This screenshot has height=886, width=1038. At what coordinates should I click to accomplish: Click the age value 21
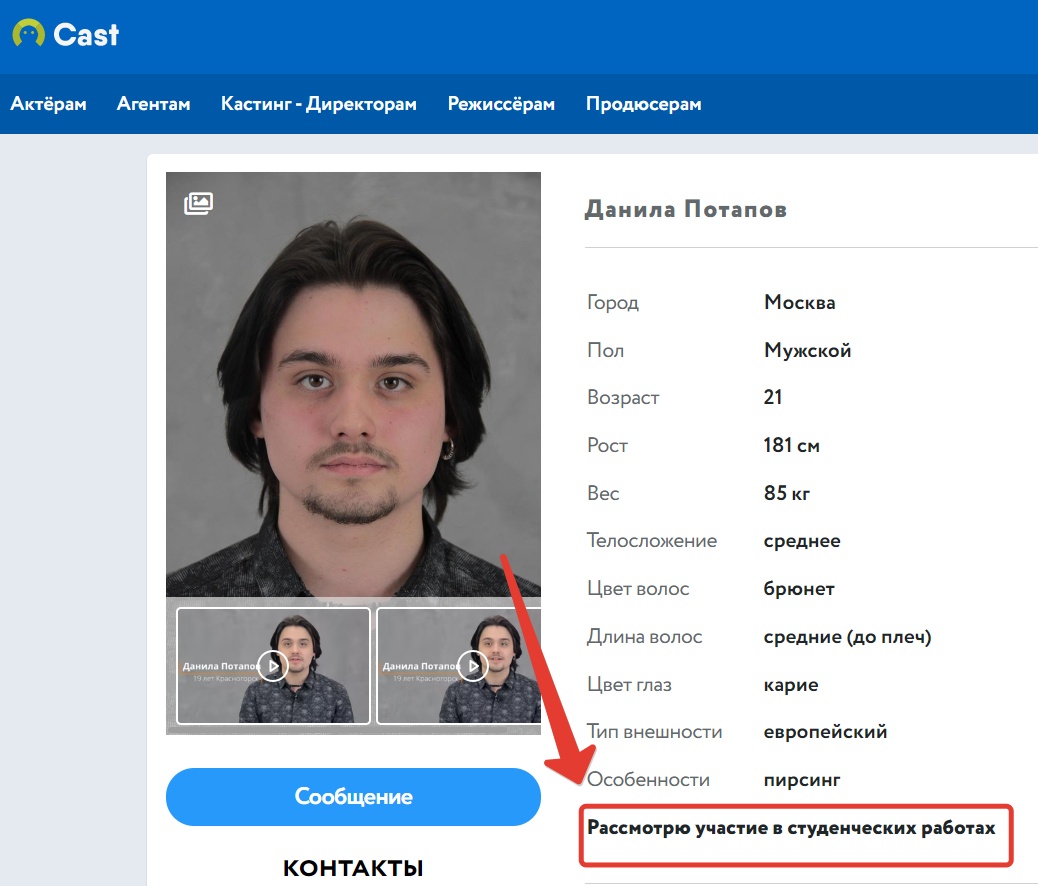773,397
